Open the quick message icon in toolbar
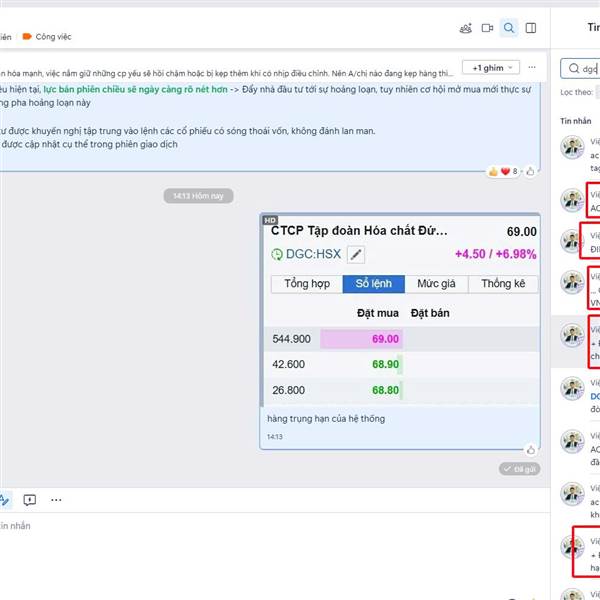This screenshot has height=600, width=600. (x=29, y=500)
